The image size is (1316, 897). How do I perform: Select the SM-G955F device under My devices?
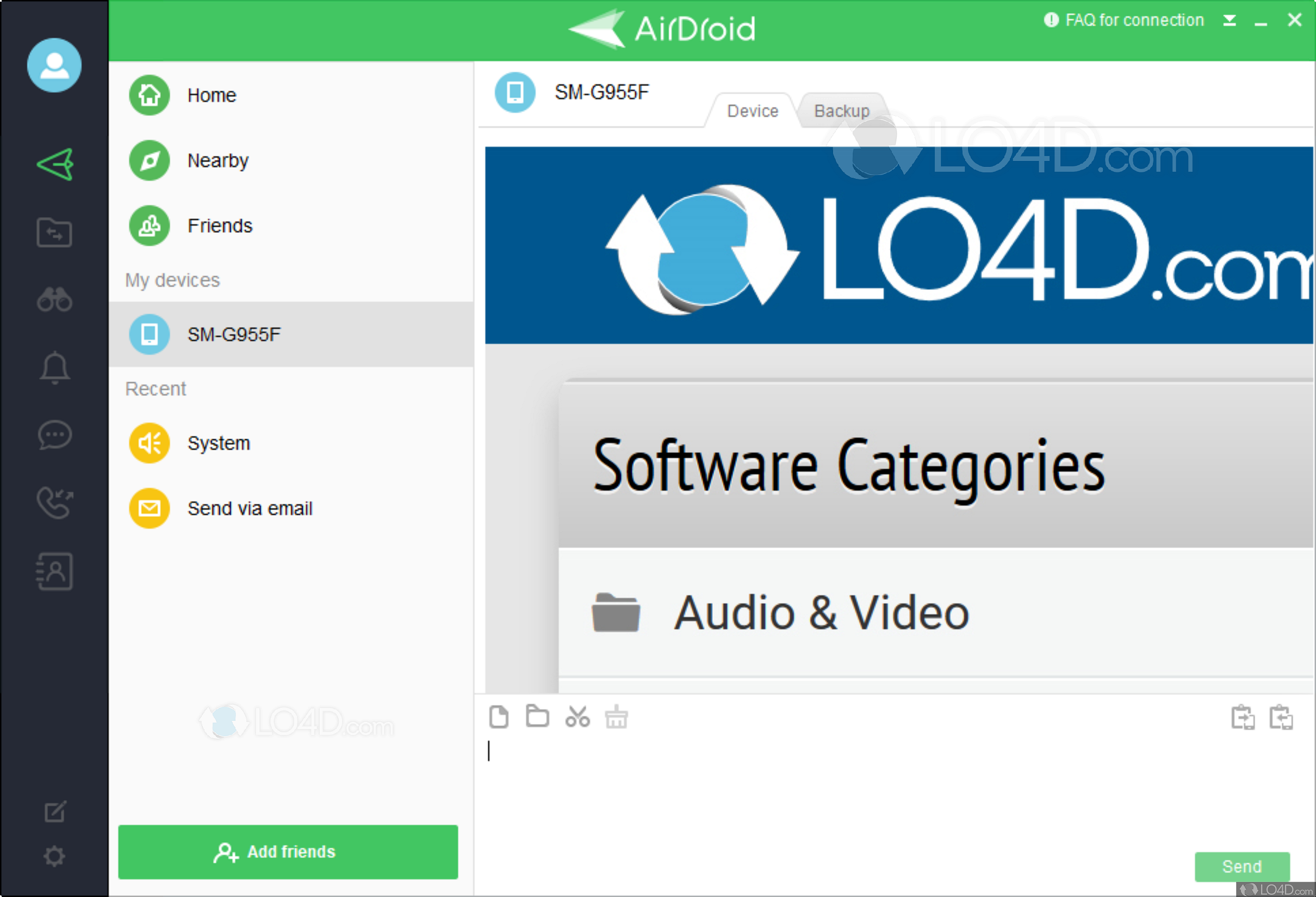coord(234,334)
